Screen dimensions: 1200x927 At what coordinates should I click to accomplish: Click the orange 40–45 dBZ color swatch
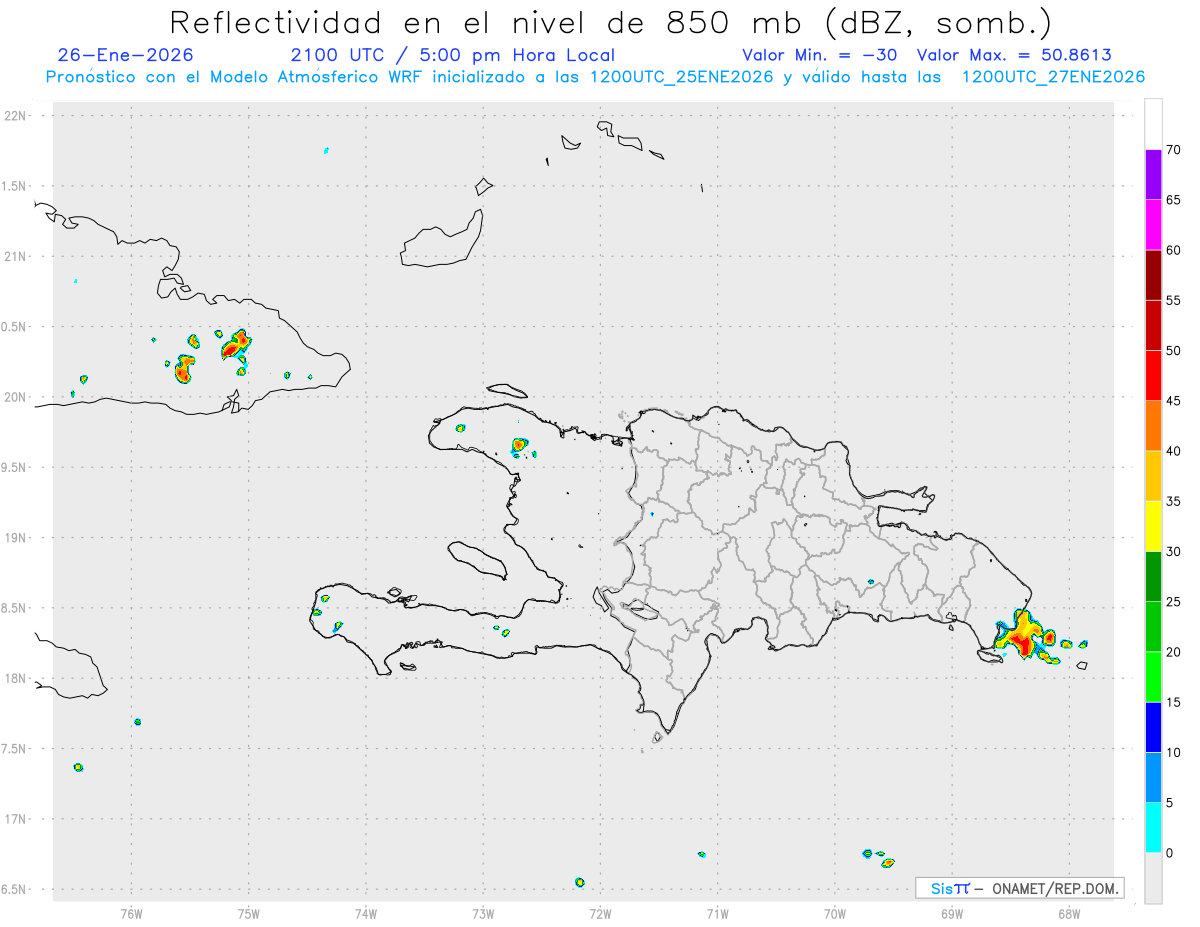[1153, 426]
